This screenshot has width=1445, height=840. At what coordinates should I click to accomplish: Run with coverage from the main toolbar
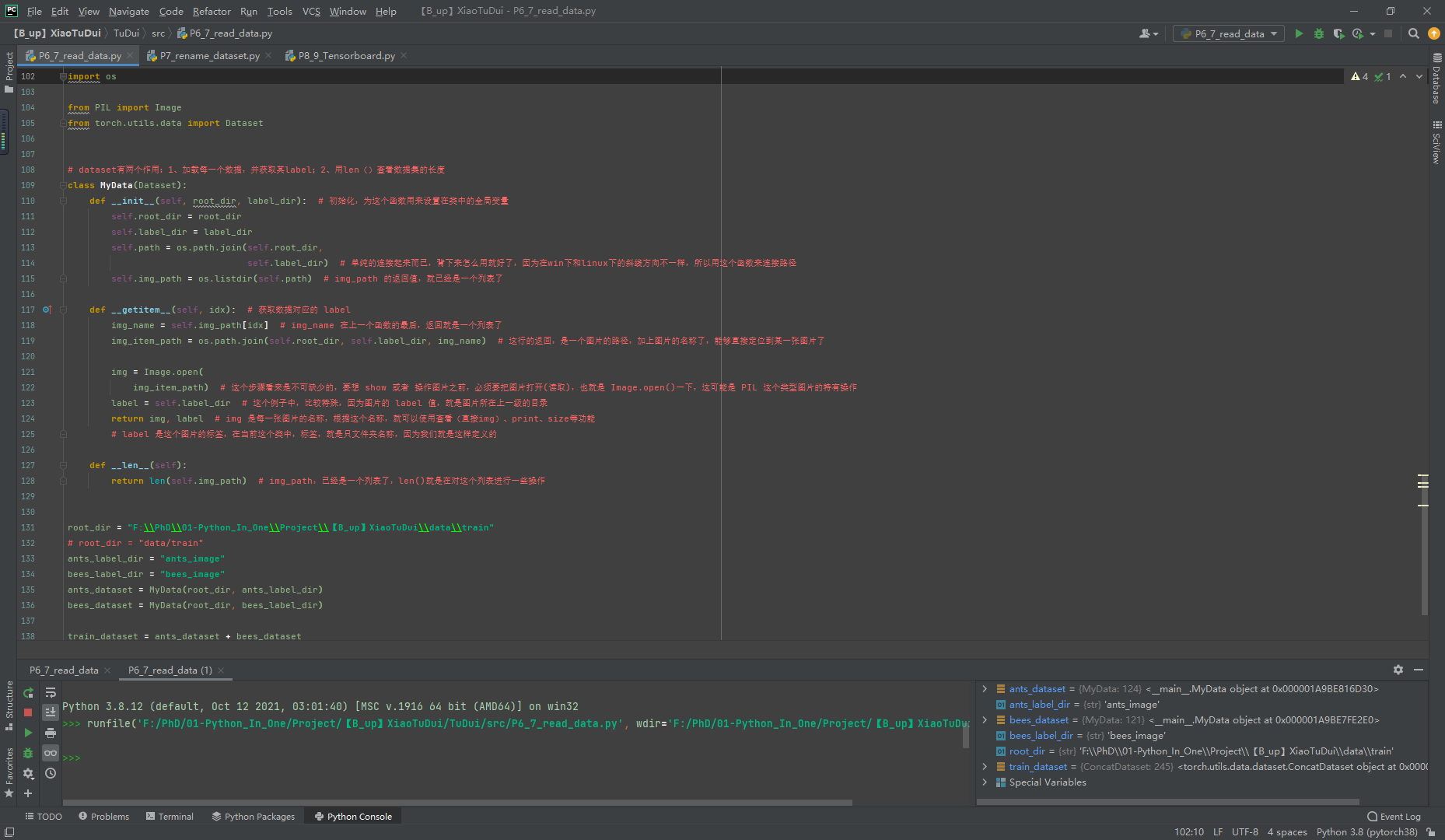[x=1338, y=33]
